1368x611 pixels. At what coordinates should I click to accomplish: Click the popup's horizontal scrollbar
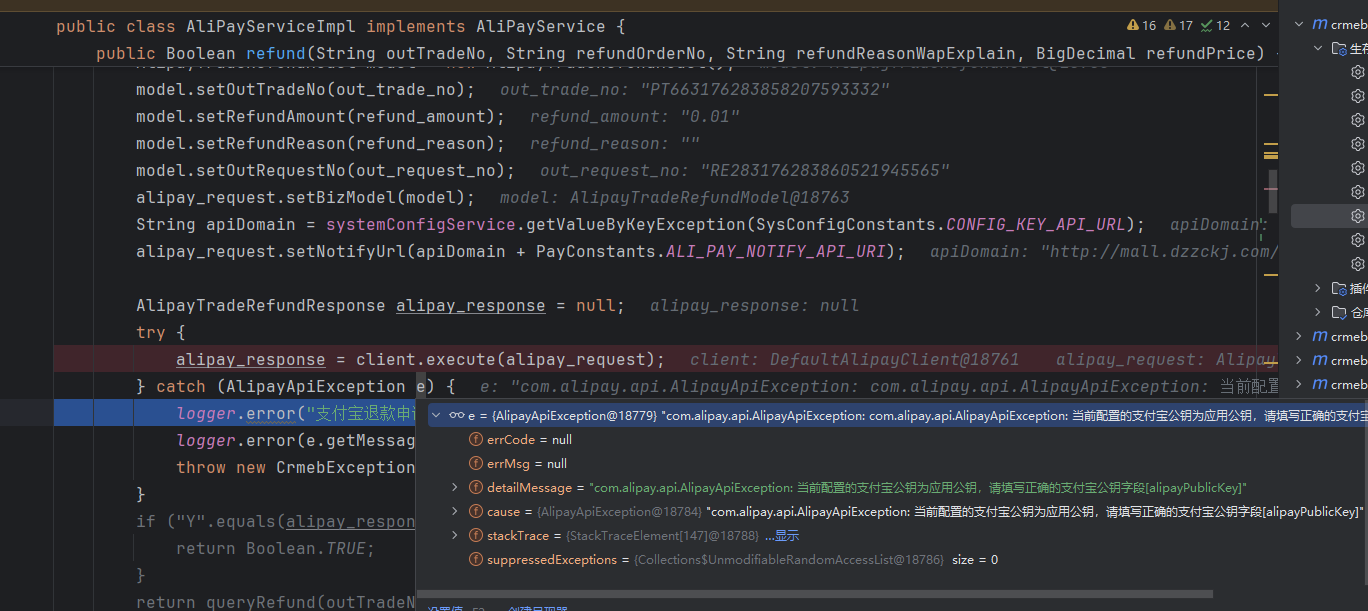tap(800, 594)
